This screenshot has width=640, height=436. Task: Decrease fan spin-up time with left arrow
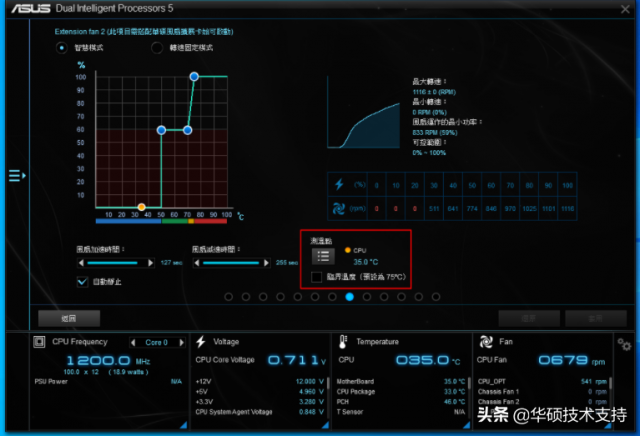81,263
